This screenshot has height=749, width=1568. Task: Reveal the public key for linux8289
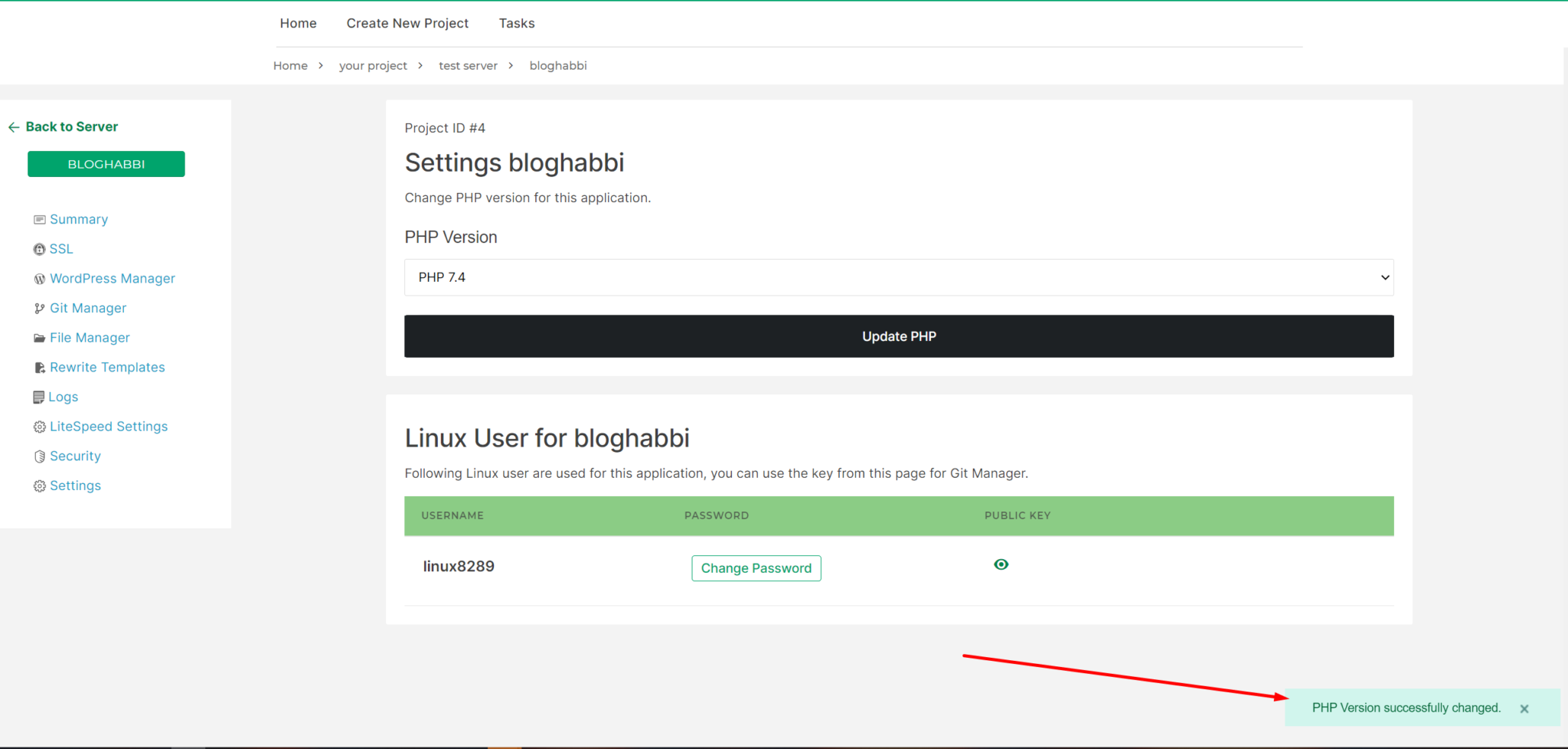[x=1001, y=564]
